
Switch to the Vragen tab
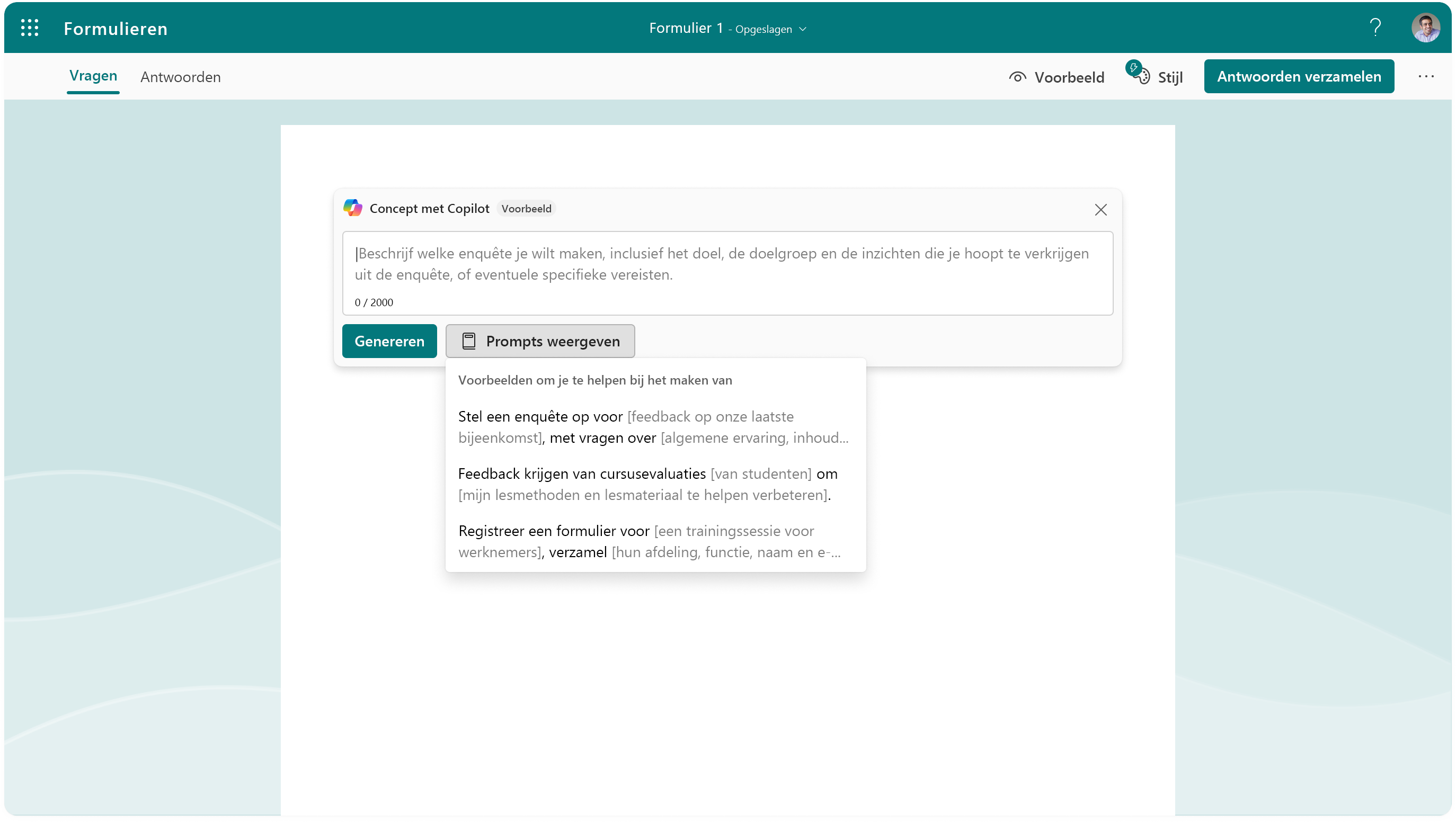point(93,76)
